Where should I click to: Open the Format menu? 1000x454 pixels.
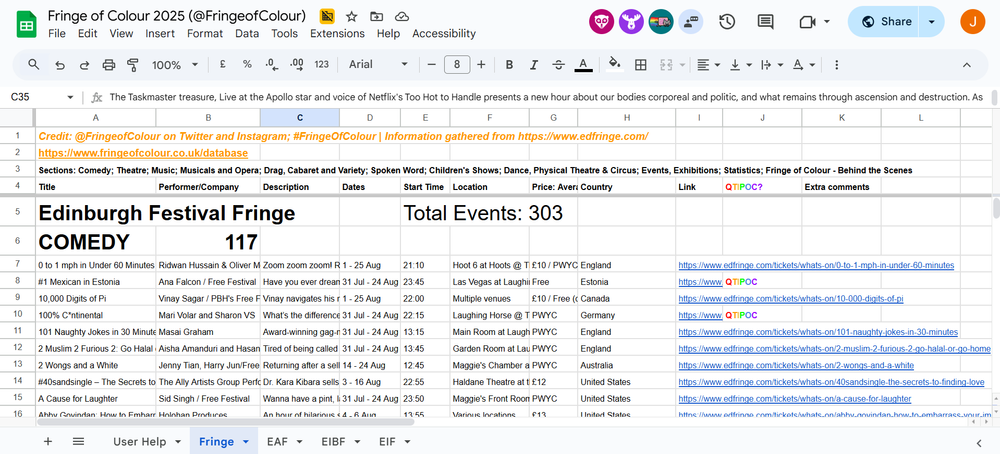(205, 33)
